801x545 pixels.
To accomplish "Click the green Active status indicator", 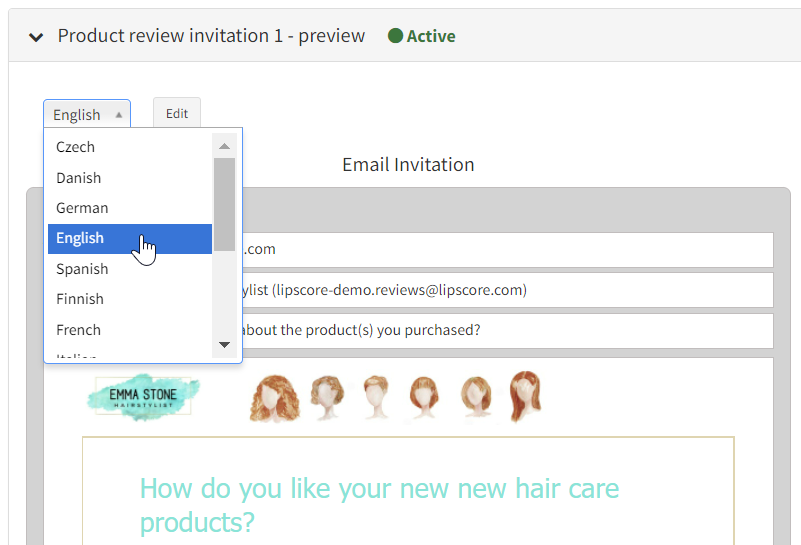I will coord(421,36).
